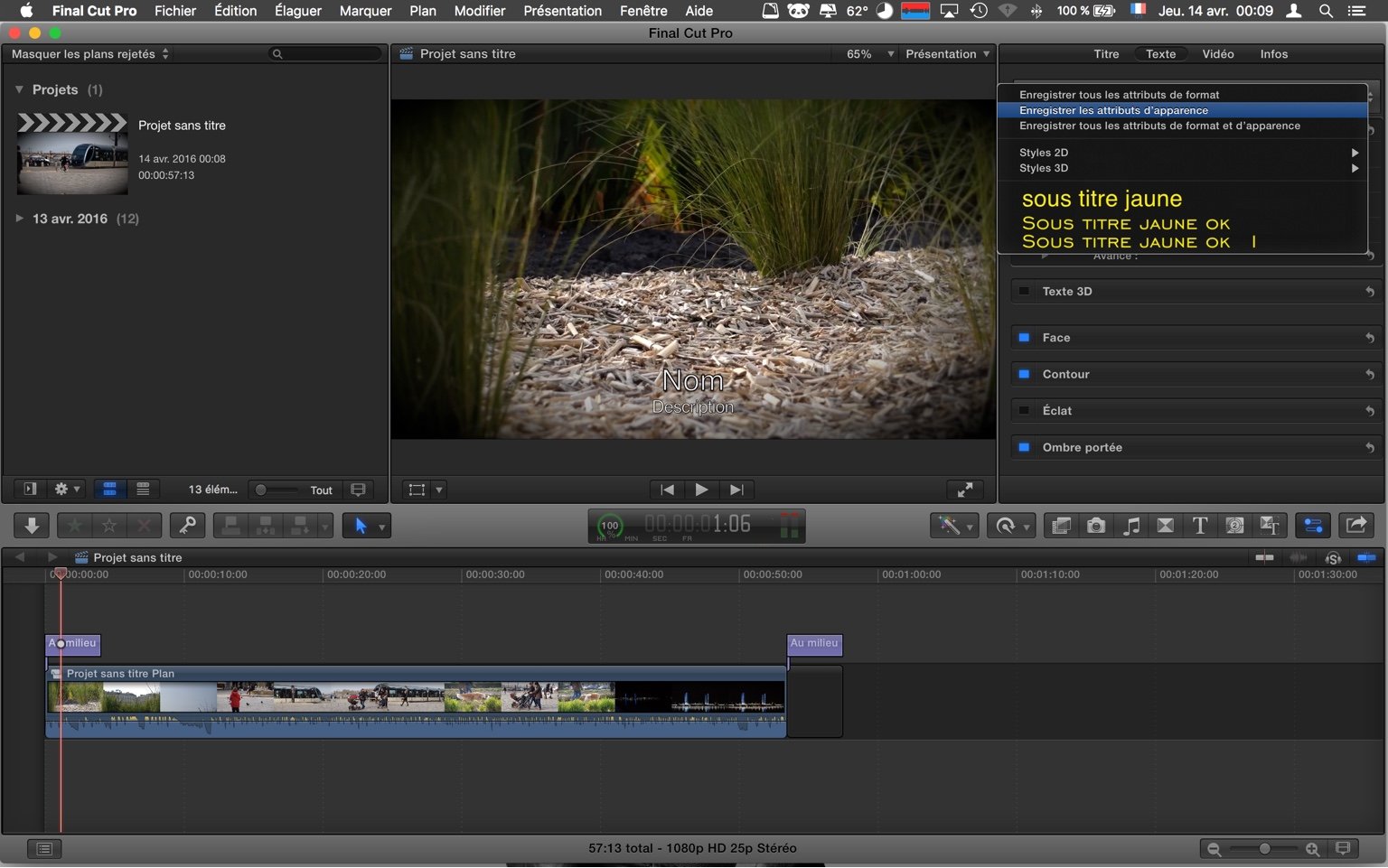Reset the Face section arrow

point(1370,337)
